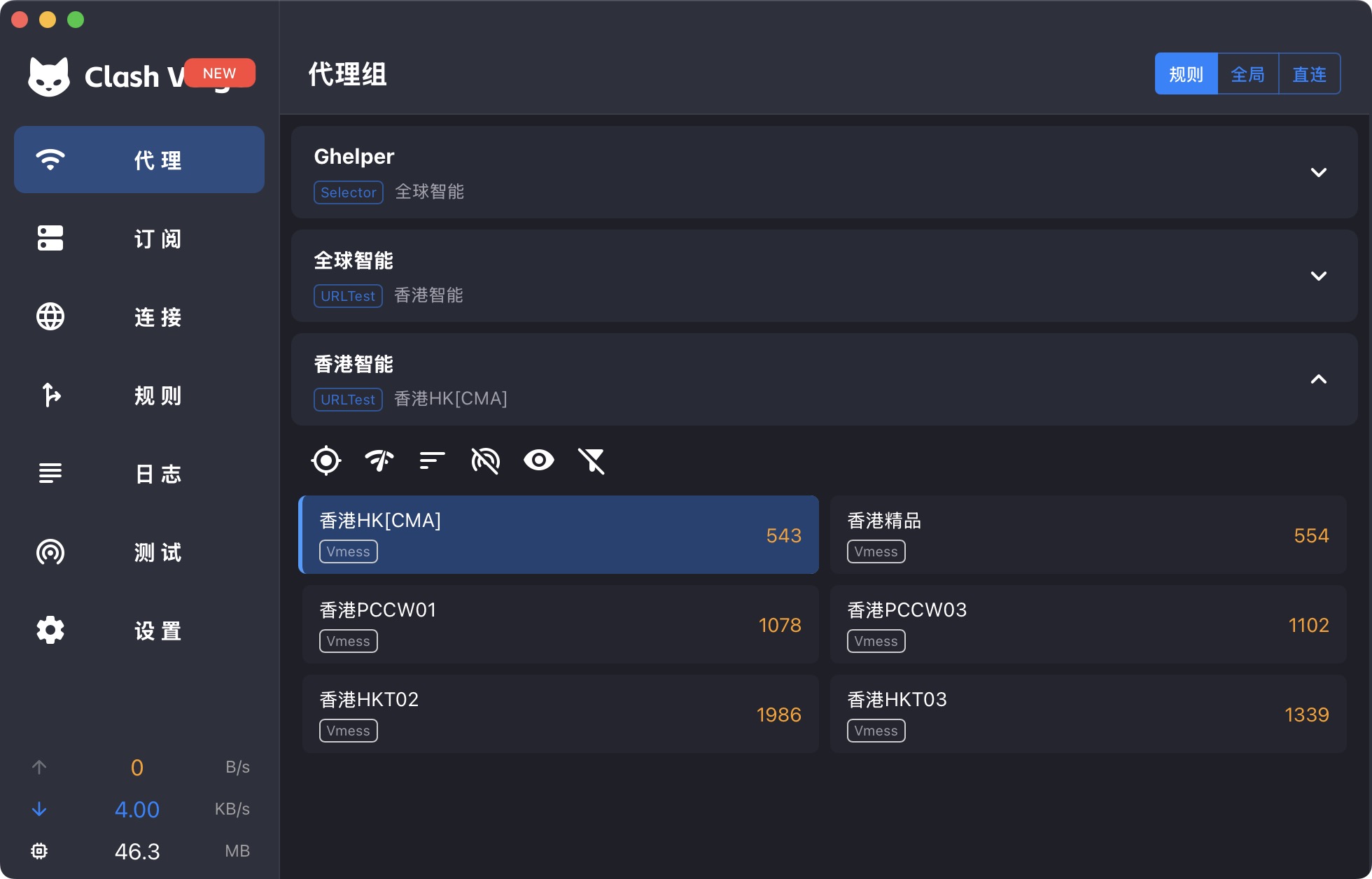Select the 香港精品 proxy node
This screenshot has width=1372, height=879.
click(x=1088, y=535)
